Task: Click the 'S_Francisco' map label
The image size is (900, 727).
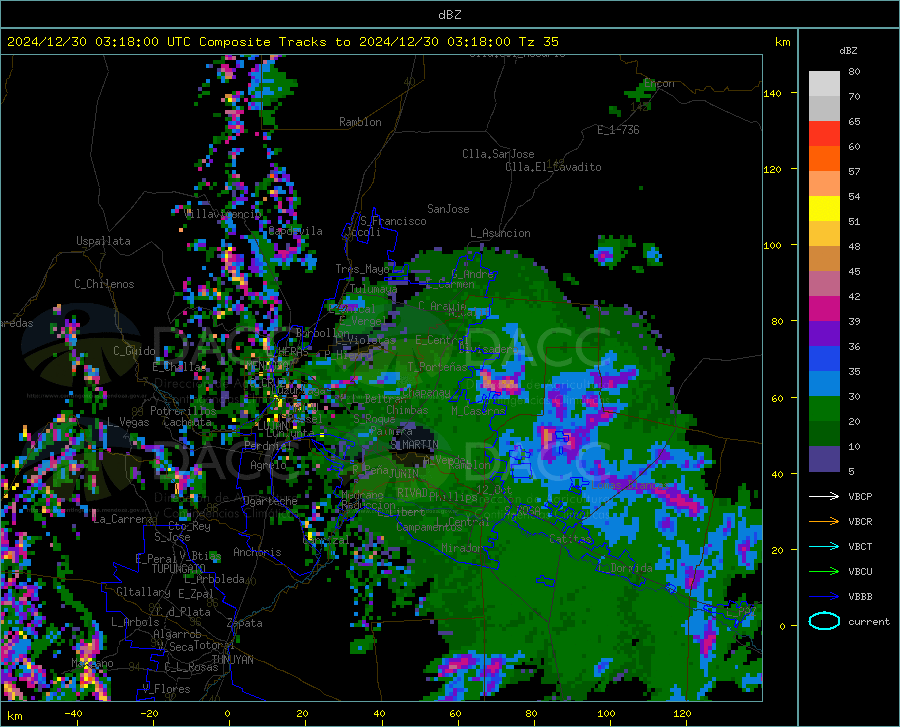Action: point(393,221)
